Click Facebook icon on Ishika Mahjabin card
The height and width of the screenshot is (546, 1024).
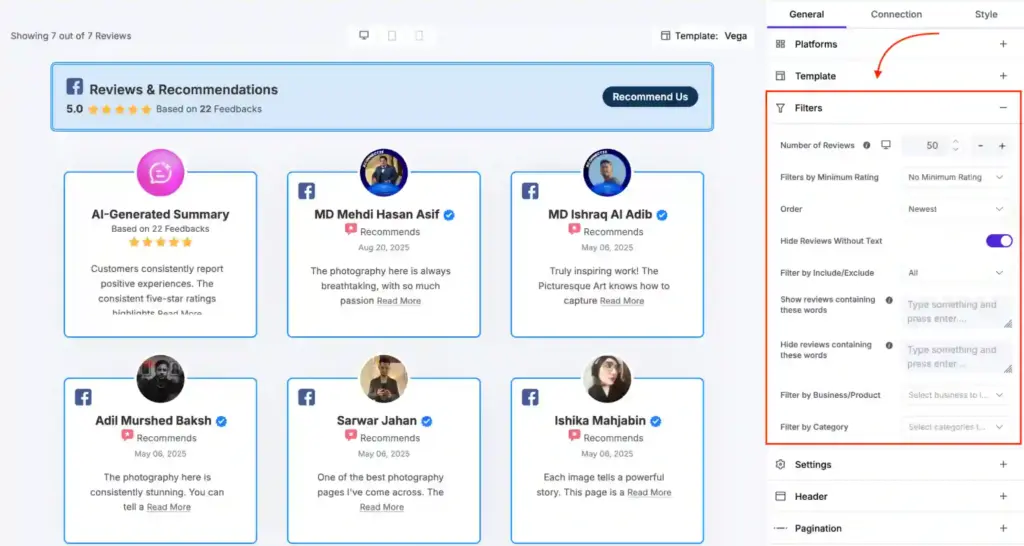point(530,397)
